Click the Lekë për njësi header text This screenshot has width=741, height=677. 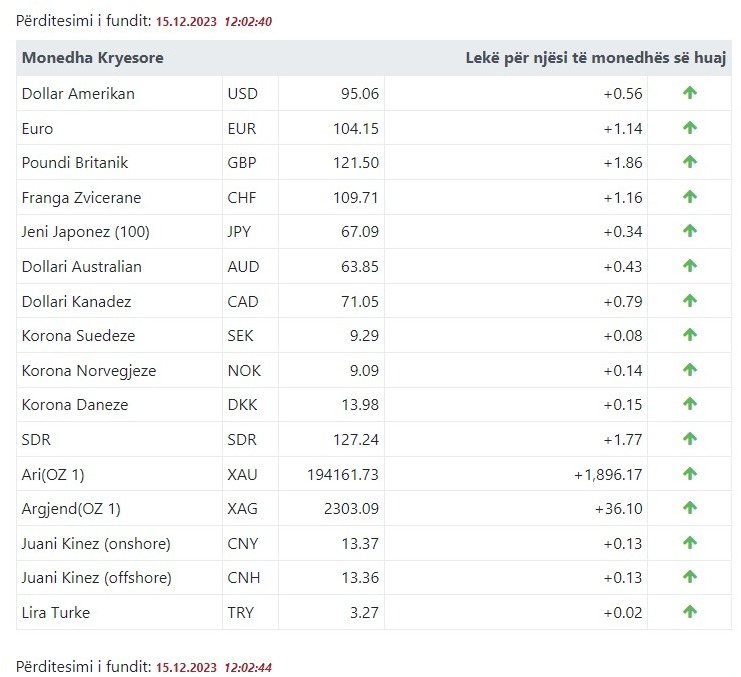pyautogui.click(x=594, y=58)
